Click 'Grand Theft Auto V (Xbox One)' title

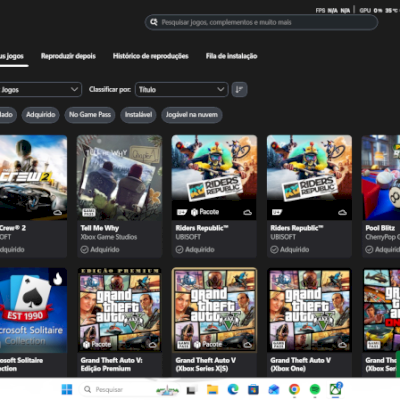(x=301, y=364)
